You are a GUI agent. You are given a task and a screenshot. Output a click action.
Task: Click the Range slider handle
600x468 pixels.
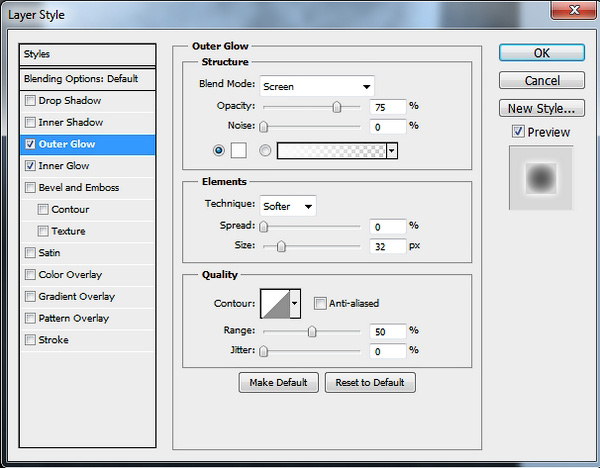tap(312, 331)
